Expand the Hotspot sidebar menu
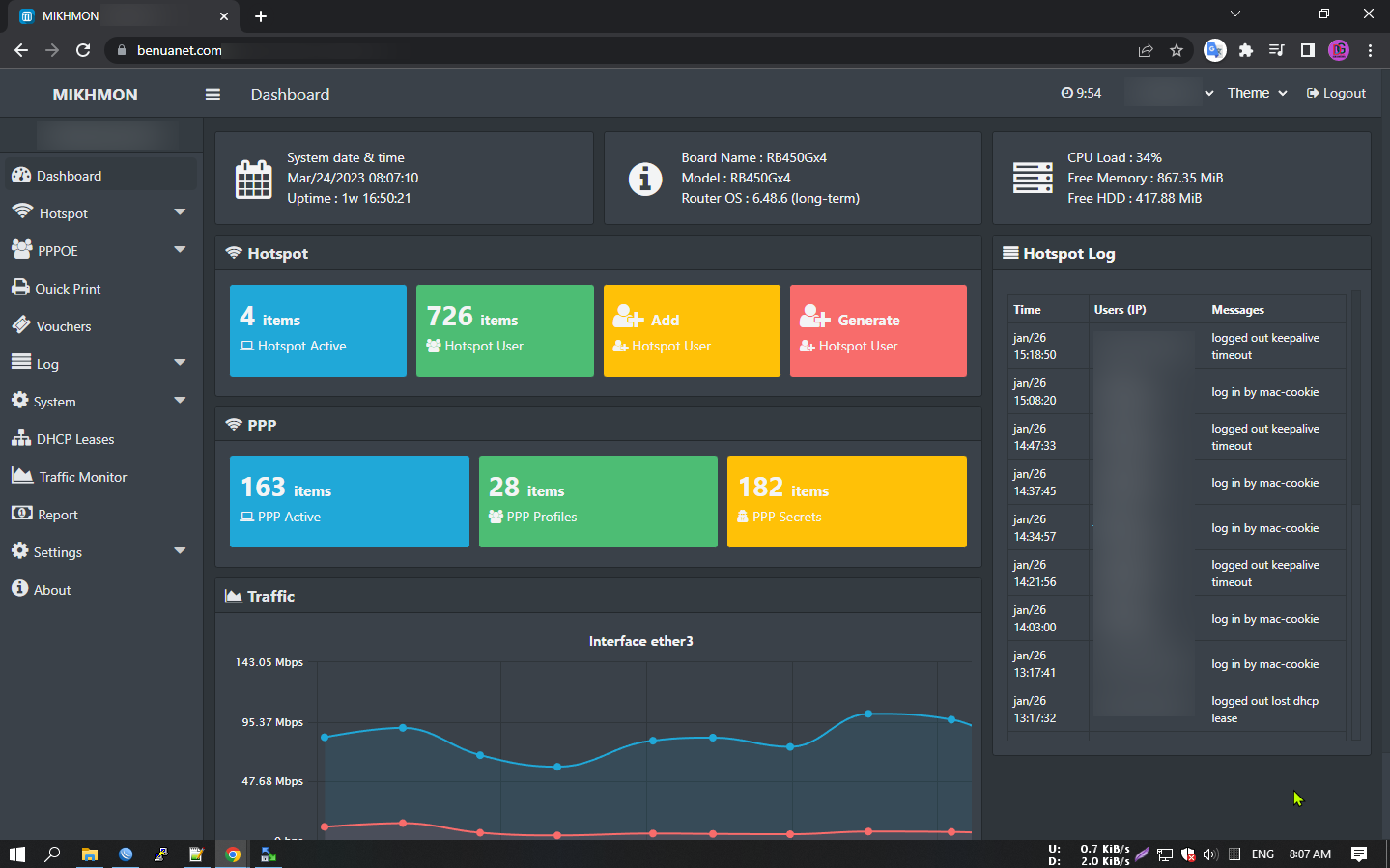The width and height of the screenshot is (1390, 868). point(64,213)
